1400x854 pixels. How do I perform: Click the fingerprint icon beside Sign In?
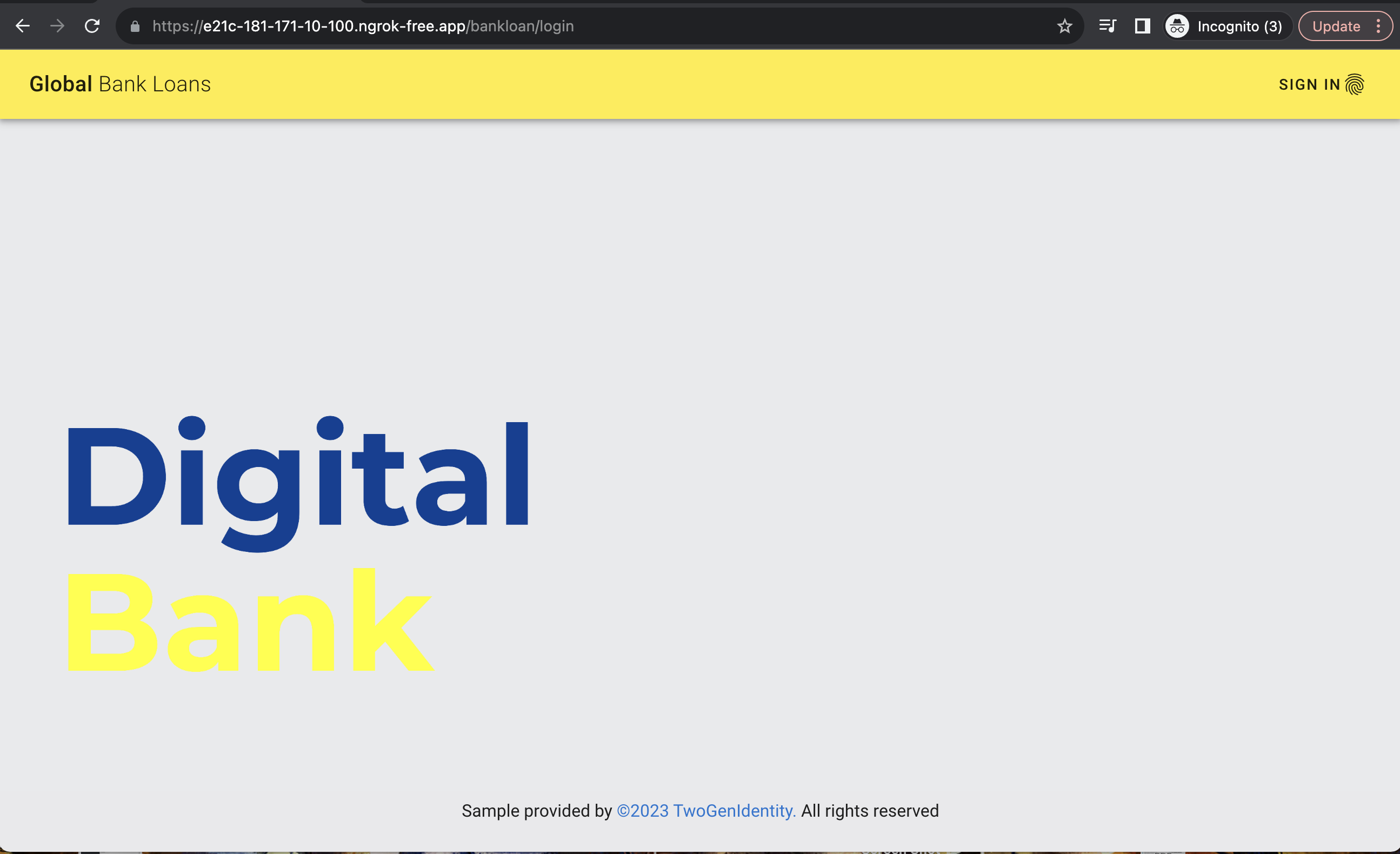(1355, 85)
